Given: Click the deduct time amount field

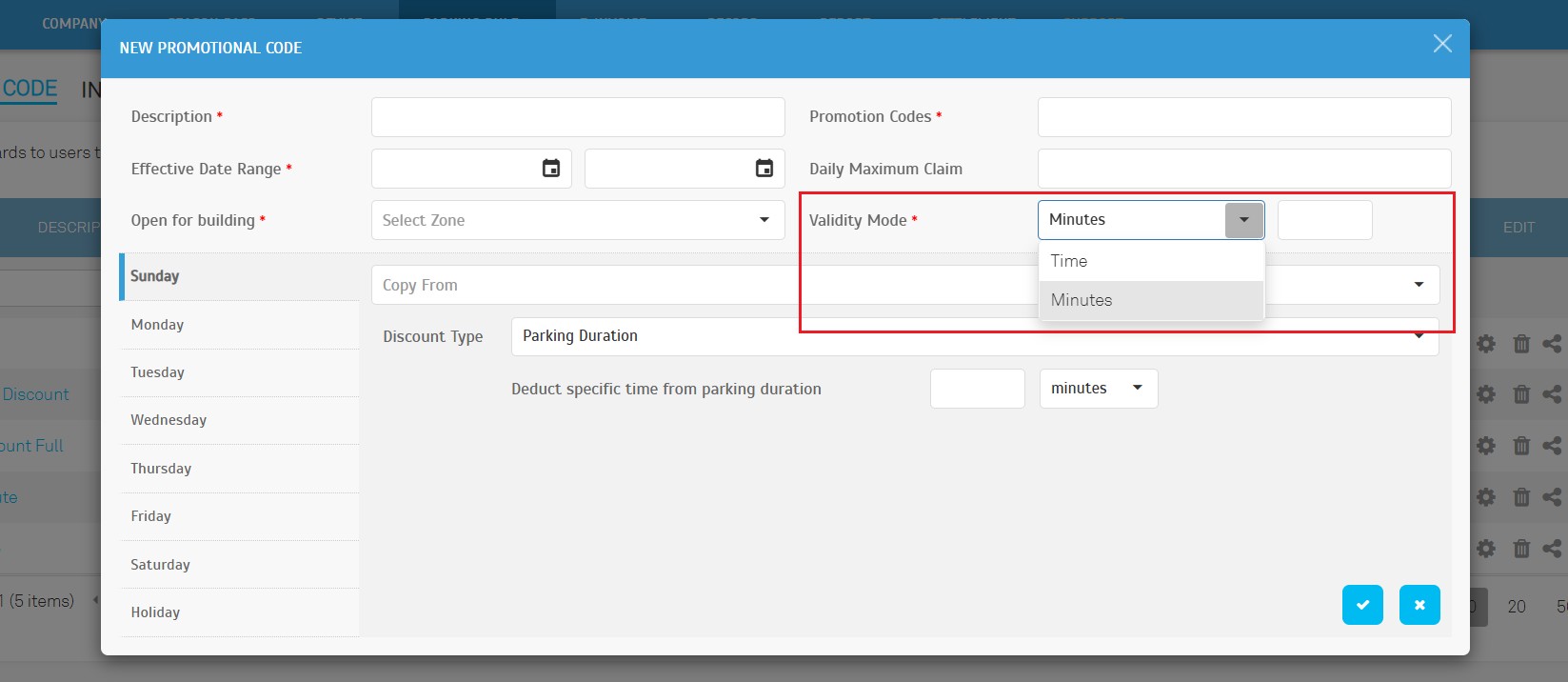Looking at the screenshot, I should tap(977, 389).
